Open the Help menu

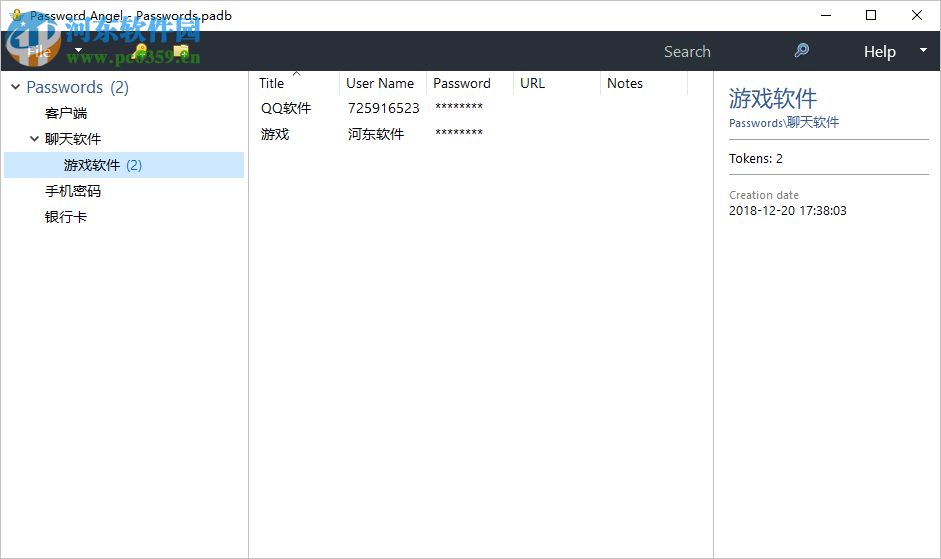coord(880,52)
